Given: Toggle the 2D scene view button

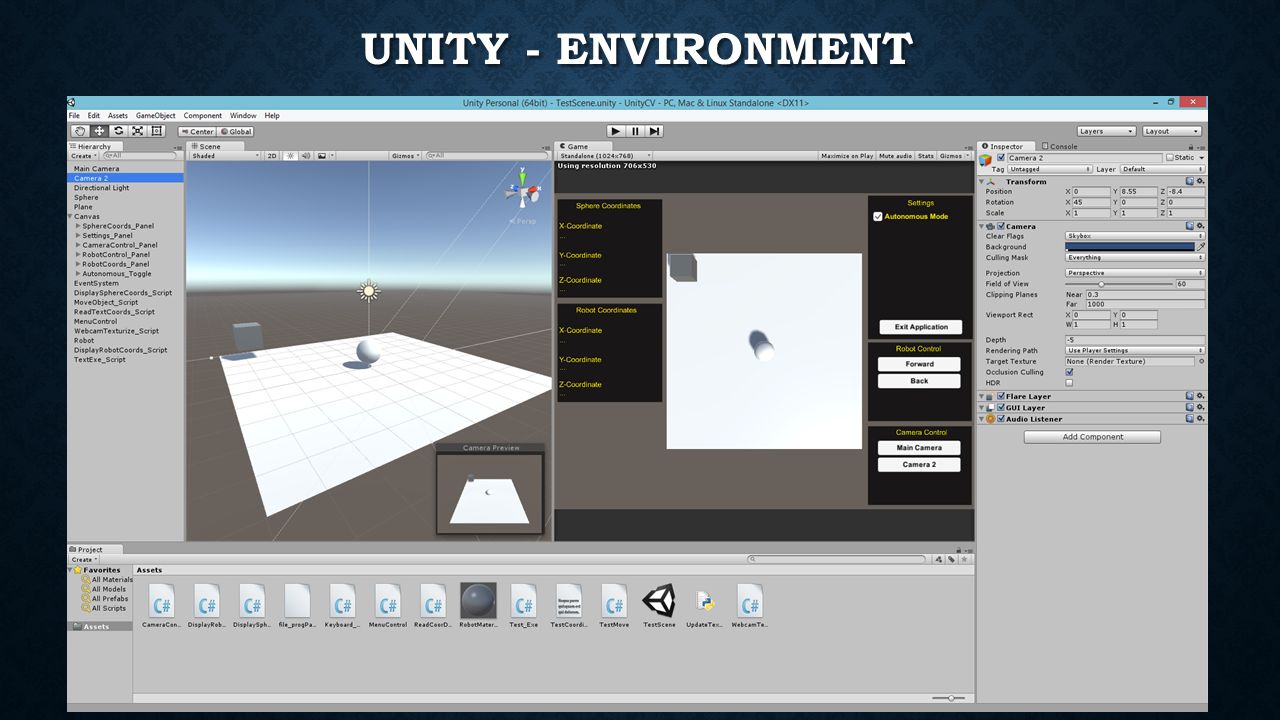Looking at the screenshot, I should [x=272, y=156].
